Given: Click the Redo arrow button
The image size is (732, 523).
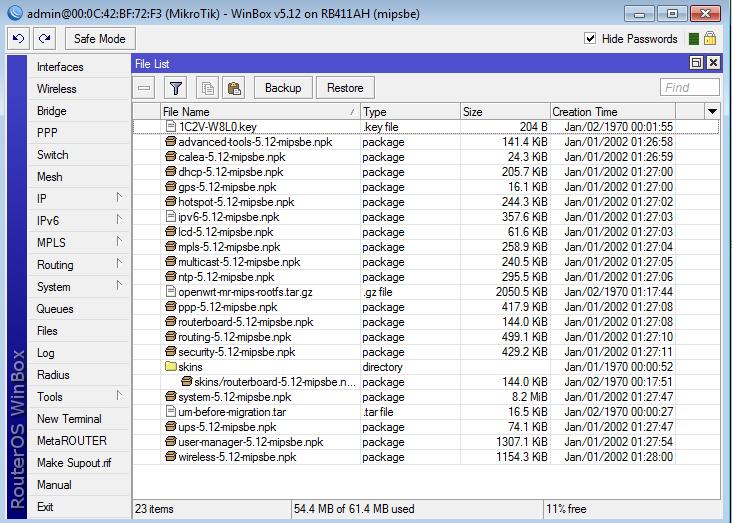Looking at the screenshot, I should point(45,39).
